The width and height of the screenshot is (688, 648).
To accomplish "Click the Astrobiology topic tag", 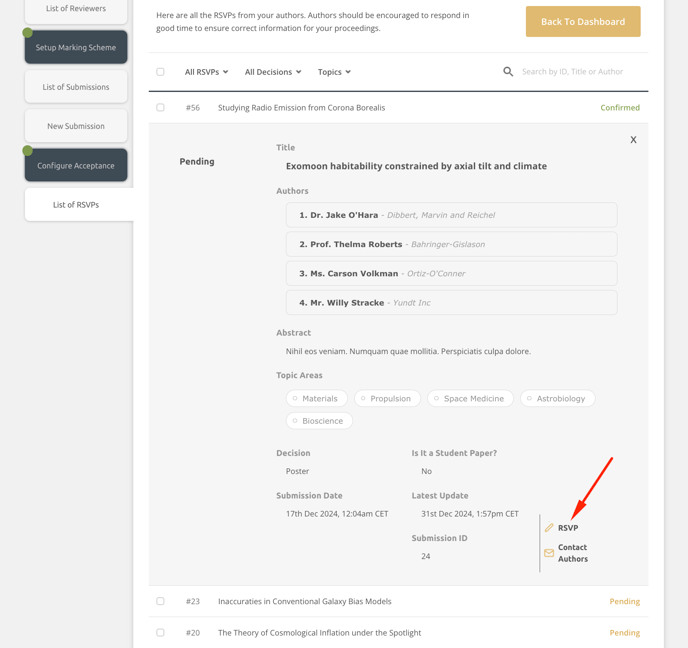I will (x=558, y=398).
